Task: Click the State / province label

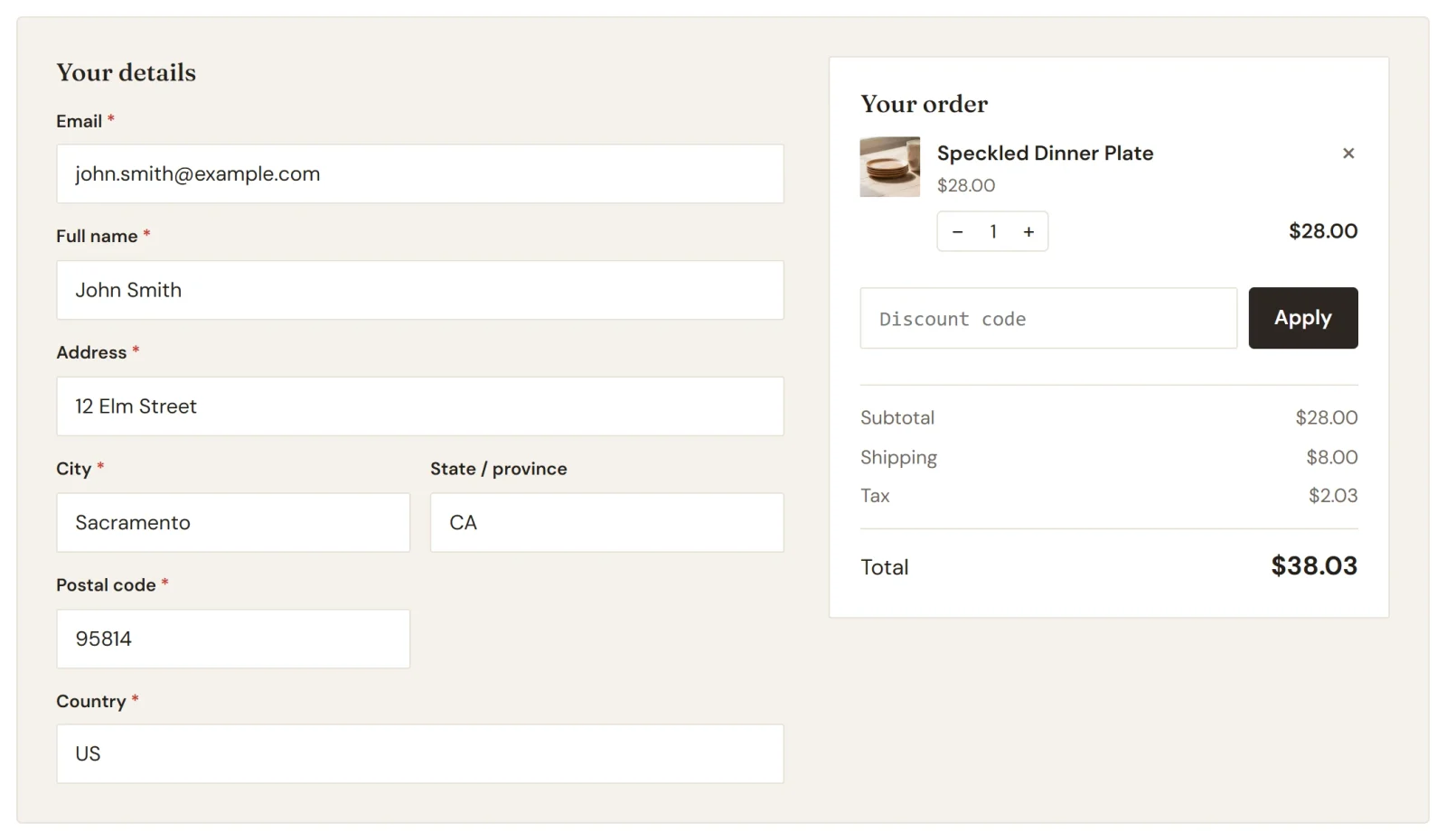Action: (x=499, y=469)
